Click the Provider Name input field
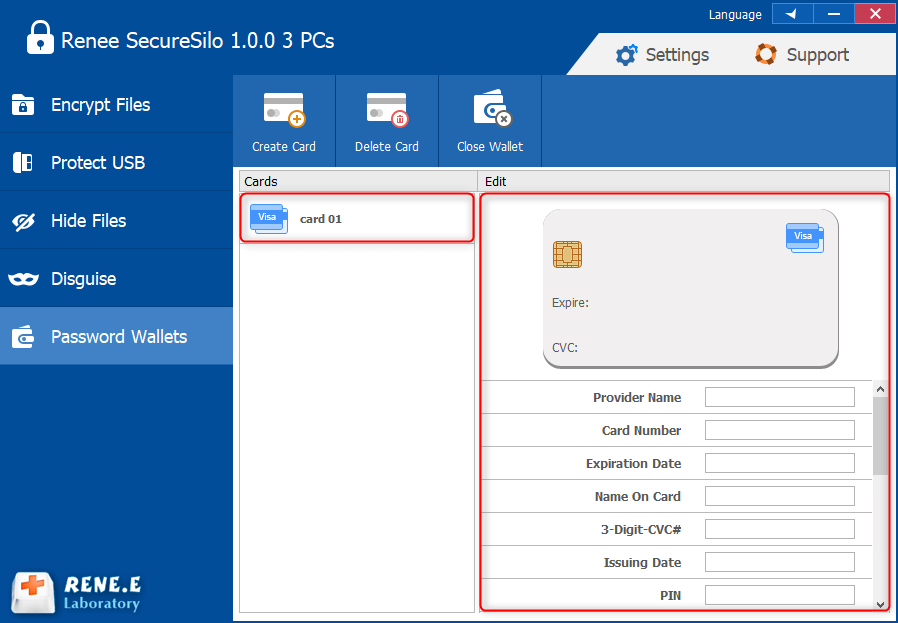Viewport: 898px width, 623px height. pyautogui.click(x=779, y=397)
